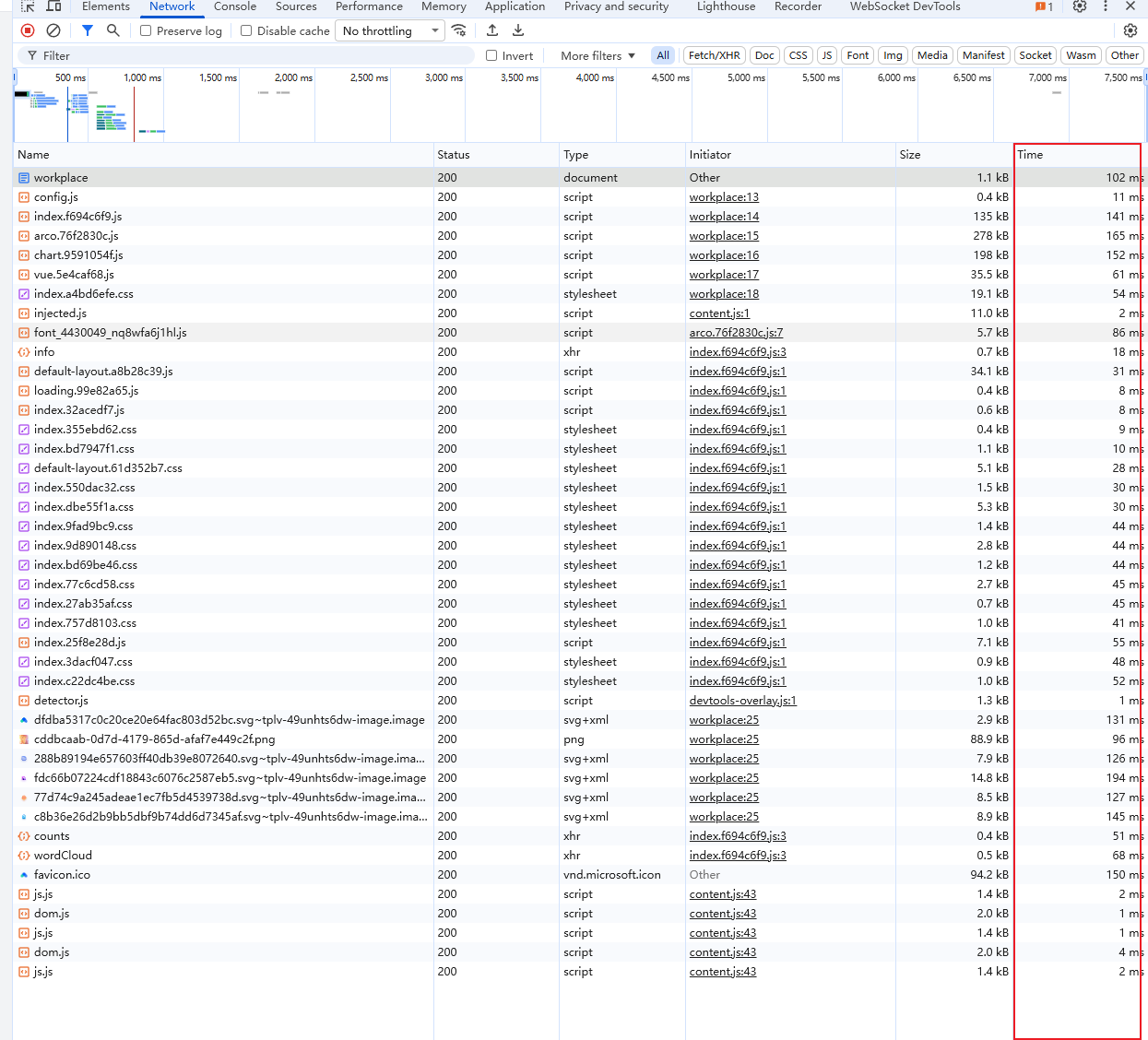Filter requests by Fetch/XHR
The image size is (1148, 1040).
point(714,55)
